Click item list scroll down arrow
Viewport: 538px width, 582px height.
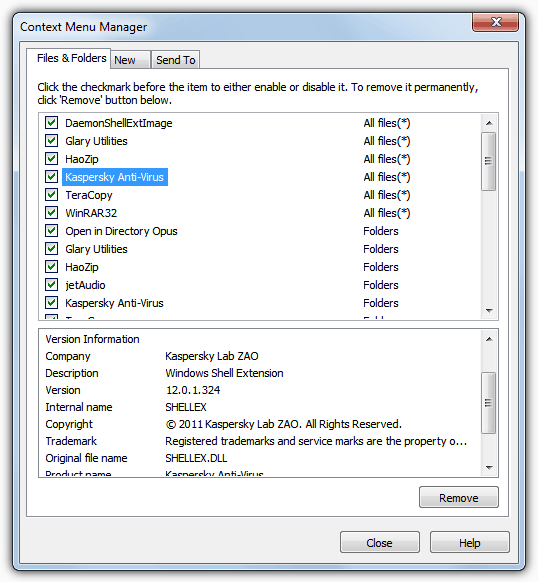489,310
